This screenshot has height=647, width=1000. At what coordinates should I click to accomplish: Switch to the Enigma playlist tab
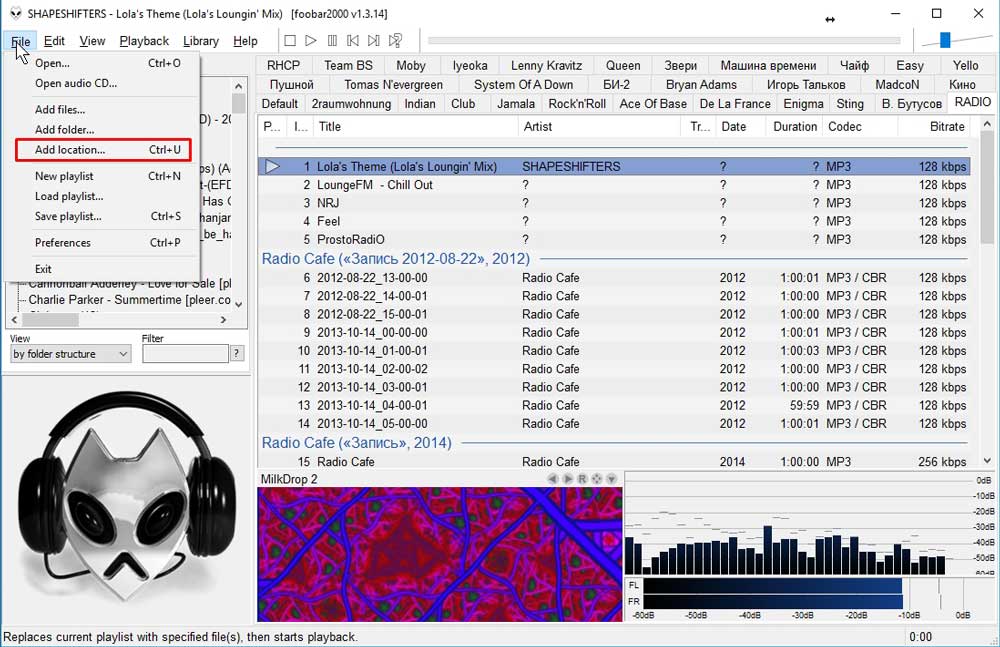[x=803, y=103]
